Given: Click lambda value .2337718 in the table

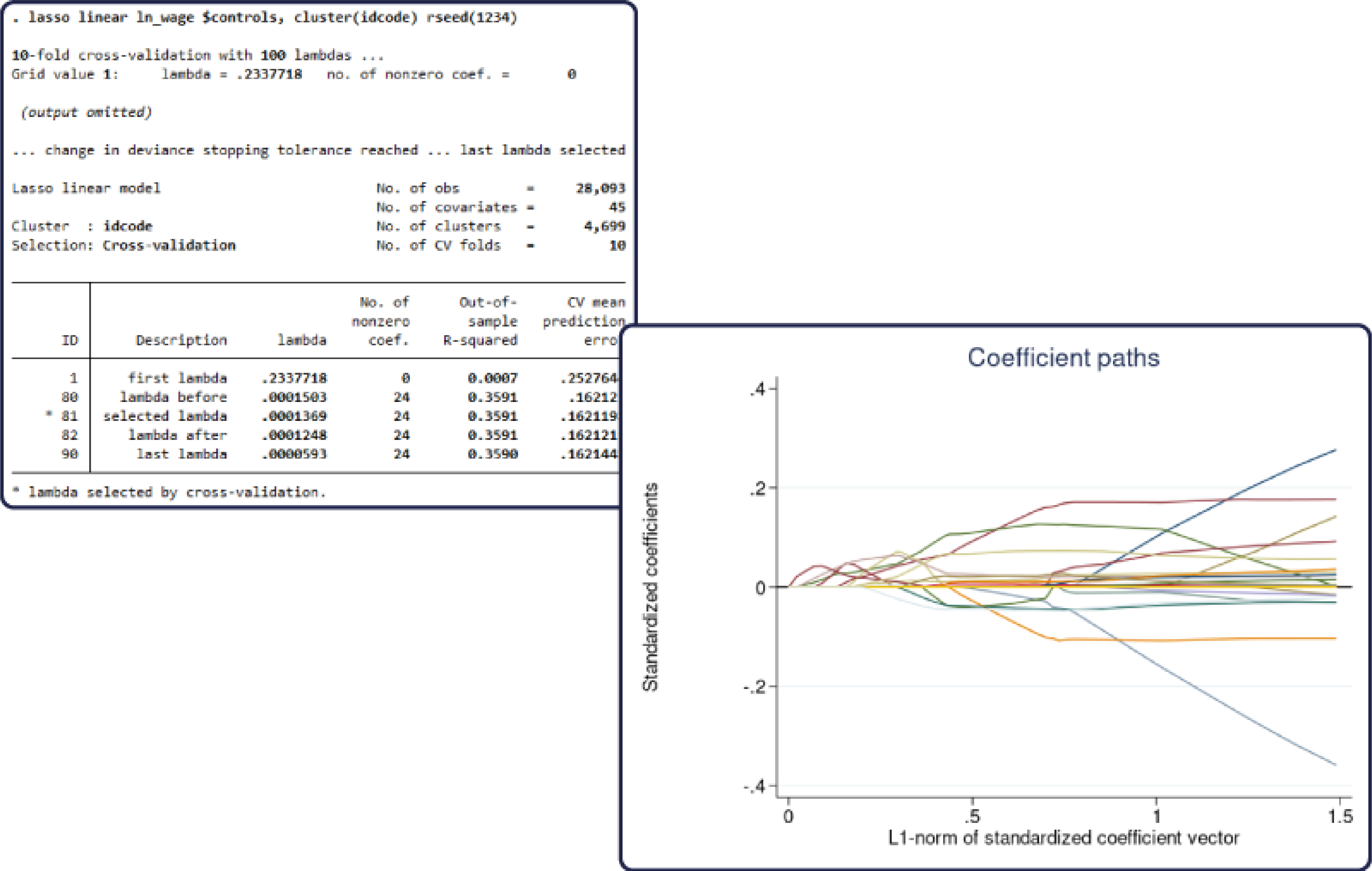Looking at the screenshot, I should 294,378.
